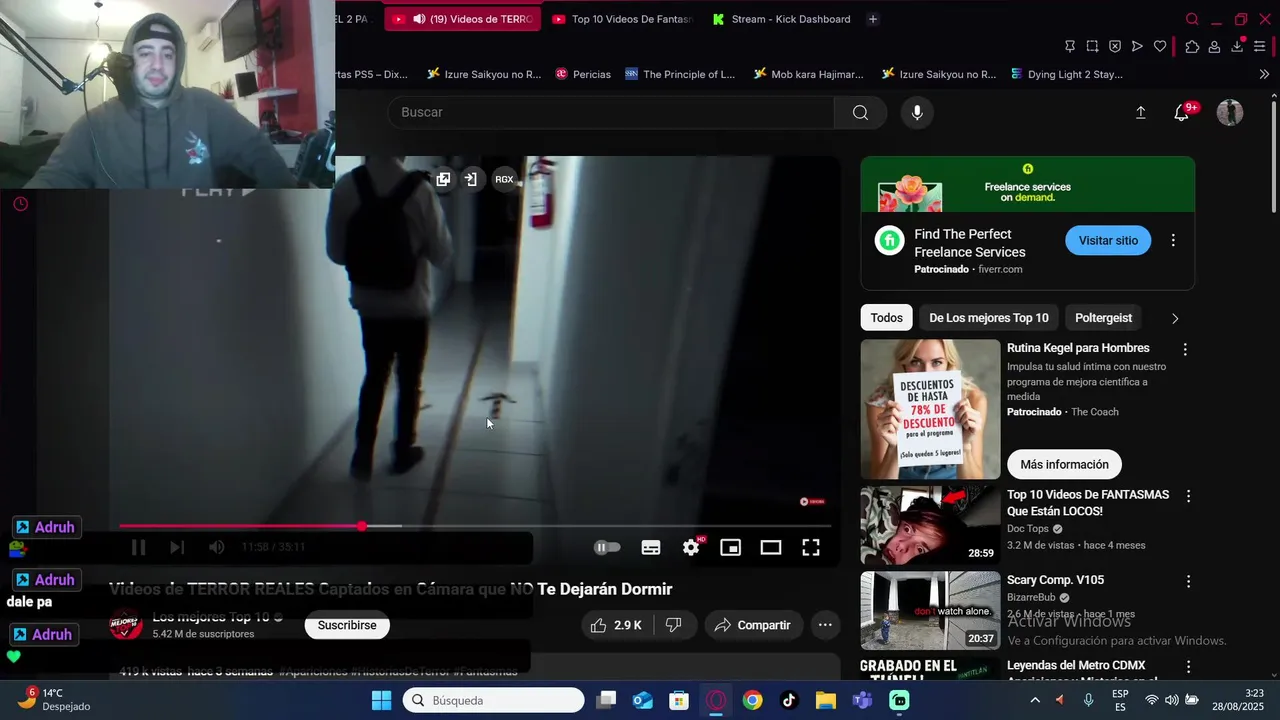Screen dimensions: 1280x720
Task: Share the video via Compartir
Action: point(753,625)
